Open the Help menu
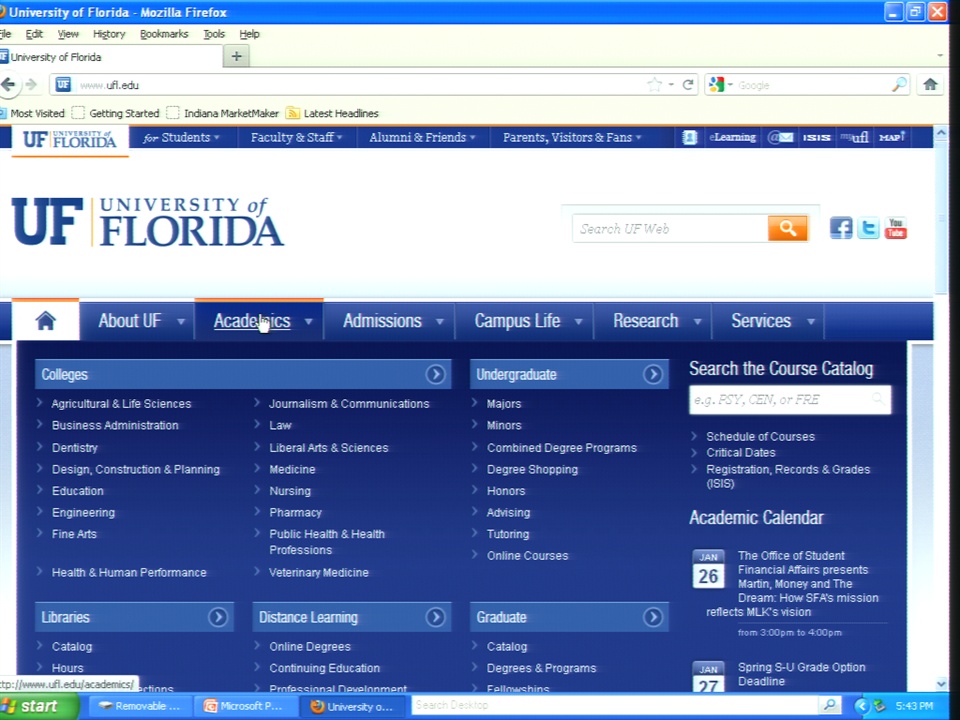Image resolution: width=960 pixels, height=720 pixels. tap(249, 34)
